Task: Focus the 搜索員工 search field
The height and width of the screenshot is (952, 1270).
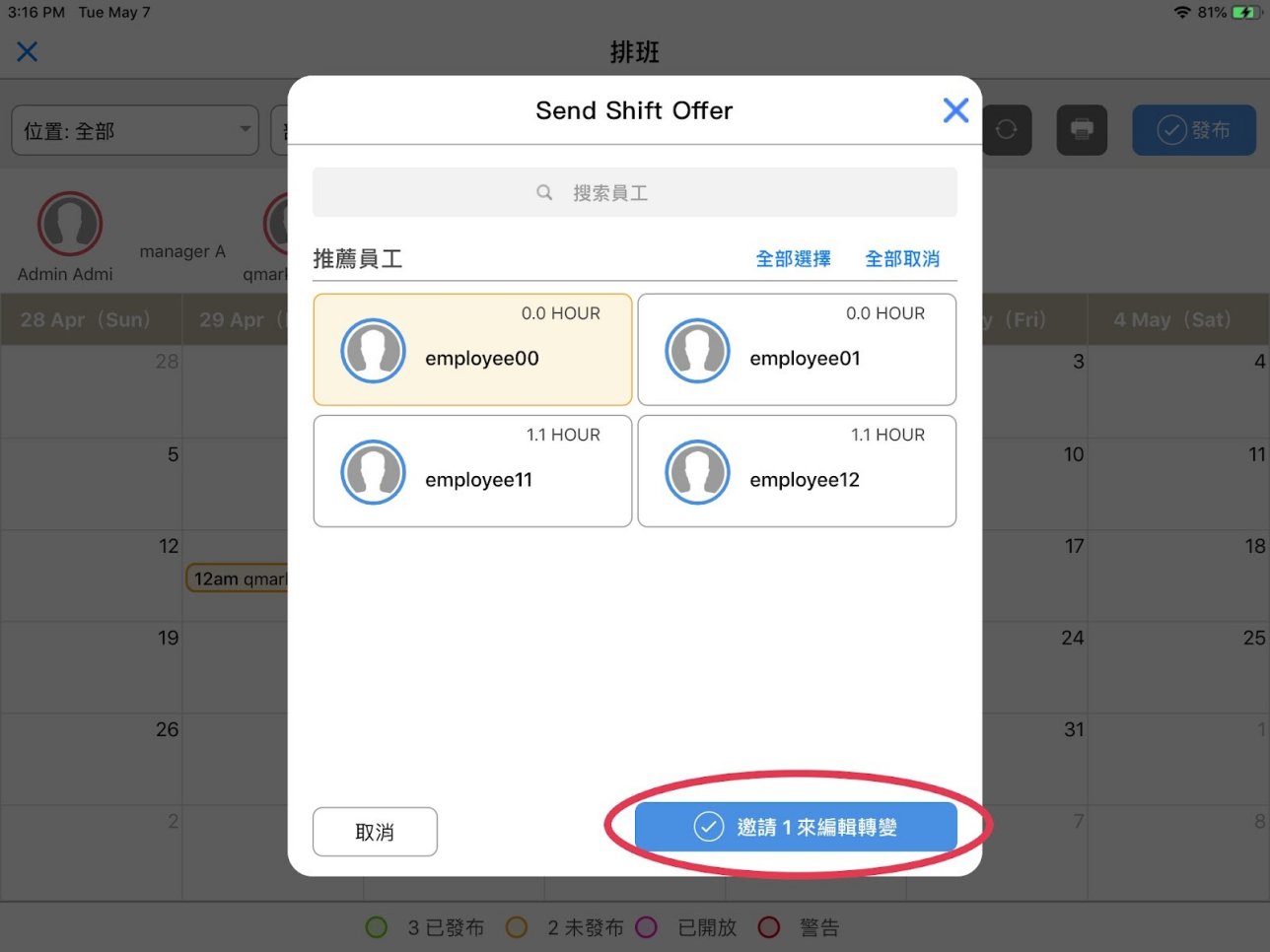Action: [x=635, y=192]
